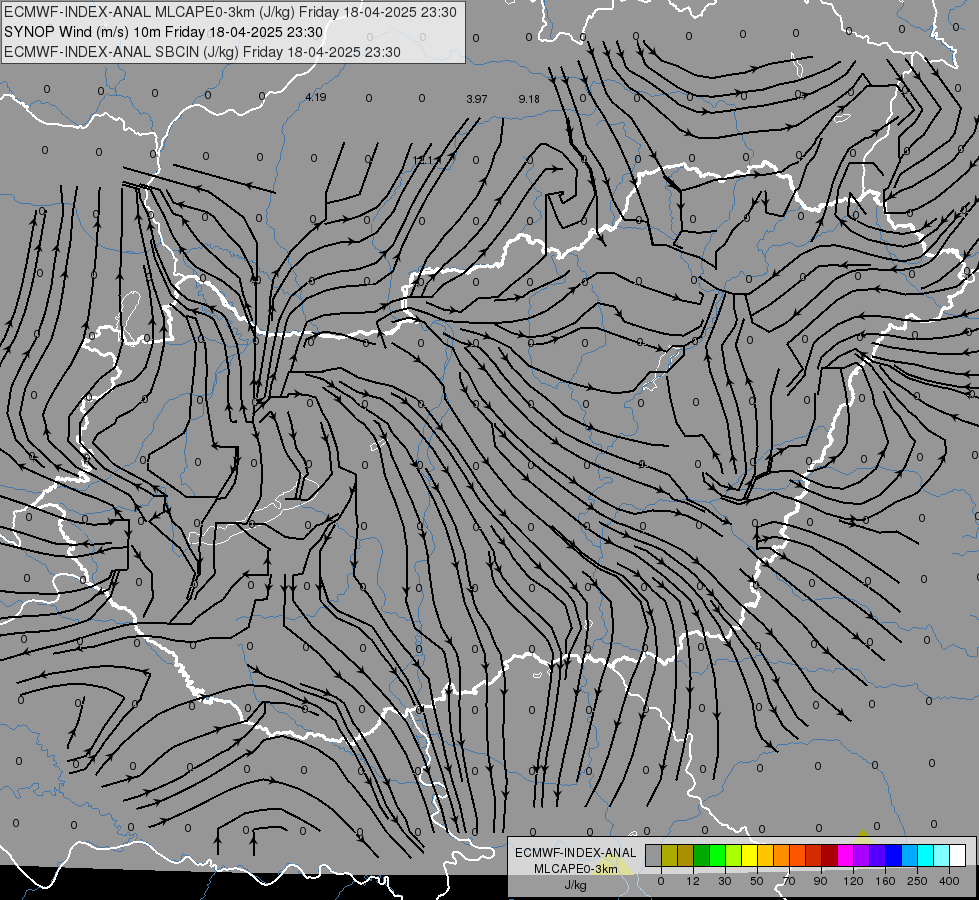Screen dimensions: 979x900
Task: Click the dark gold legend swatch left of 12
Action: [686, 855]
